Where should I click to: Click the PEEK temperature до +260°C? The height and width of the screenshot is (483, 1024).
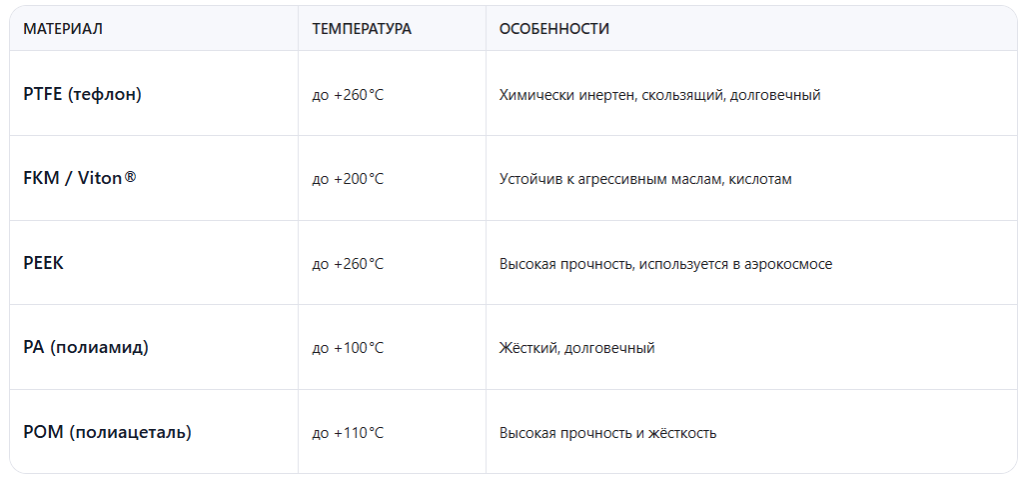click(348, 264)
